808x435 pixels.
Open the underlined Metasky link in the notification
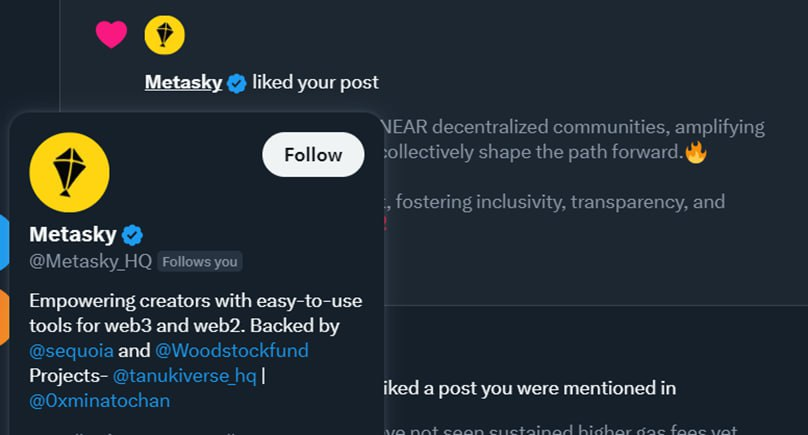[183, 82]
